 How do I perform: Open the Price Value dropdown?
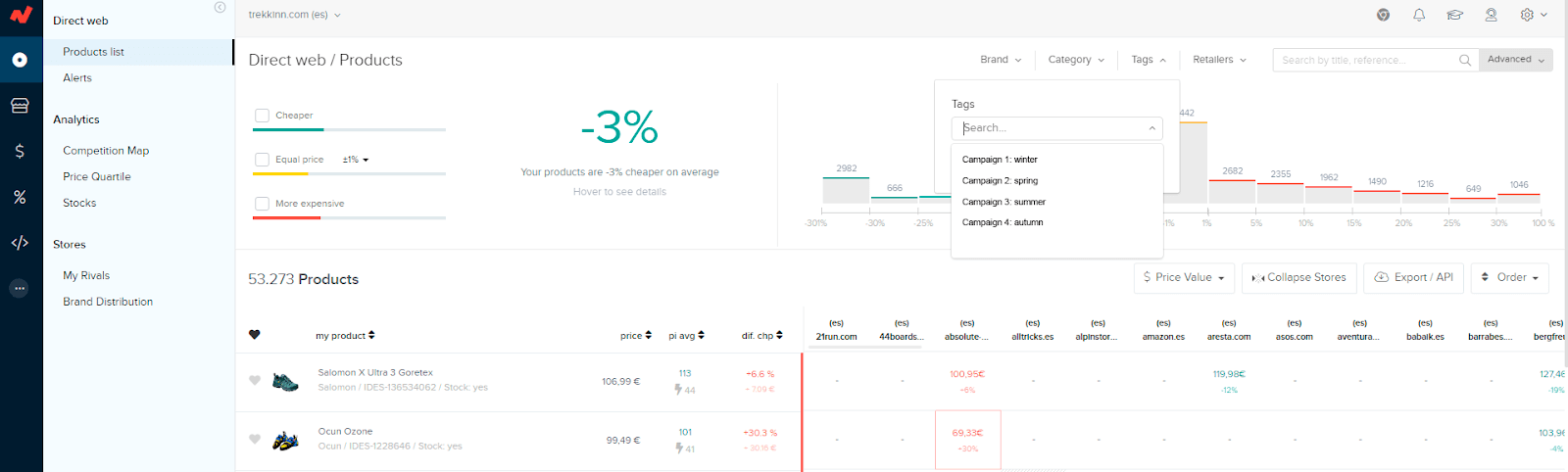click(1184, 278)
